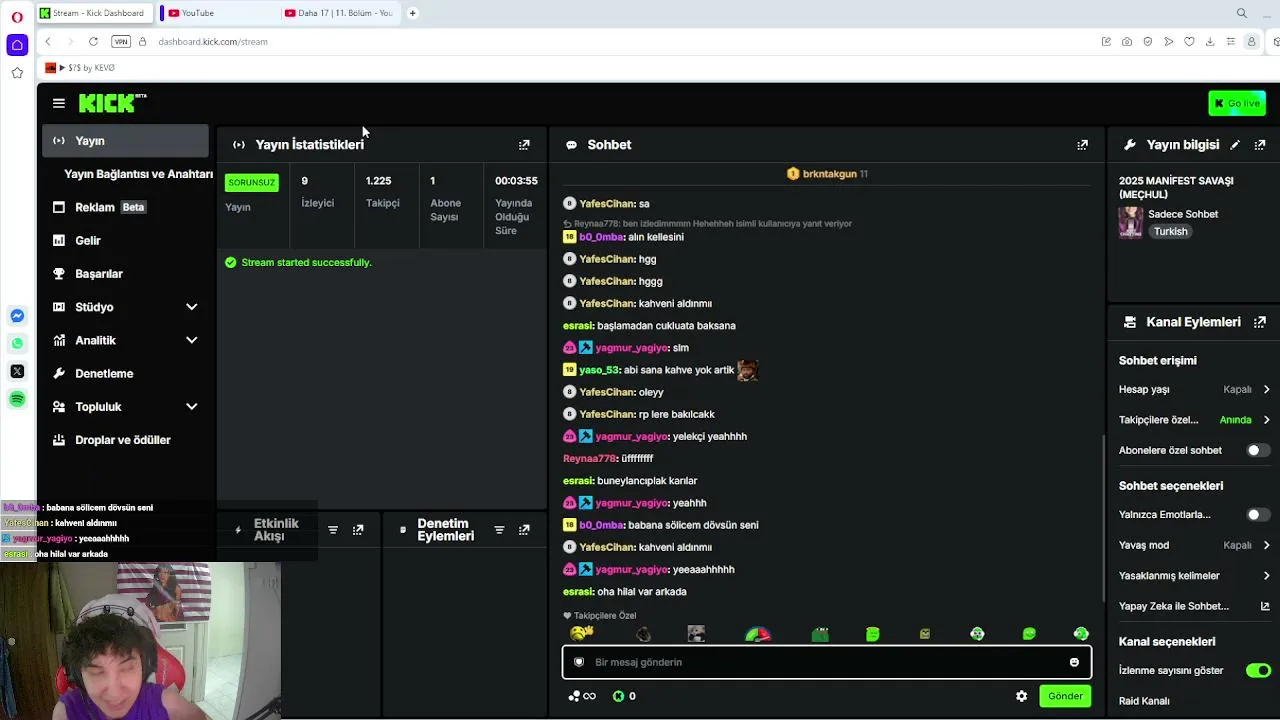Open chat settings gear icon
Screen dimensions: 1280x720
click(1021, 696)
